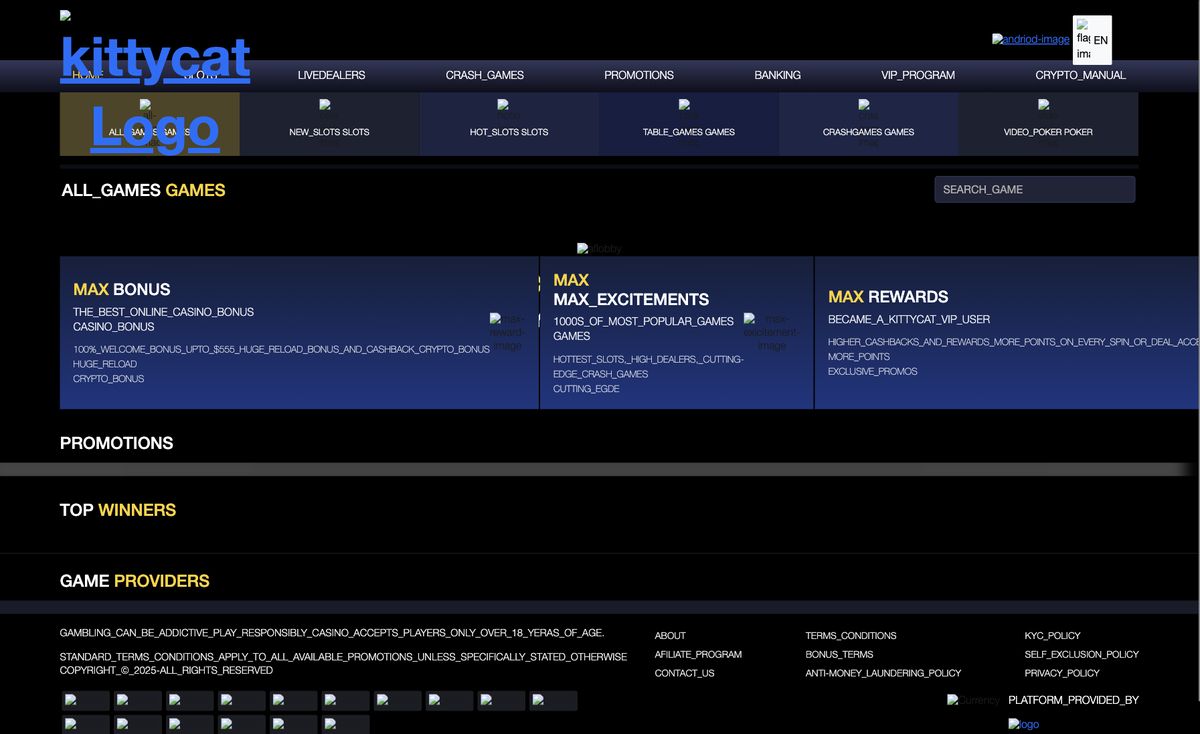Click the MAX BONUS banner heading
1200x734 pixels.
pyautogui.click(x=122, y=289)
